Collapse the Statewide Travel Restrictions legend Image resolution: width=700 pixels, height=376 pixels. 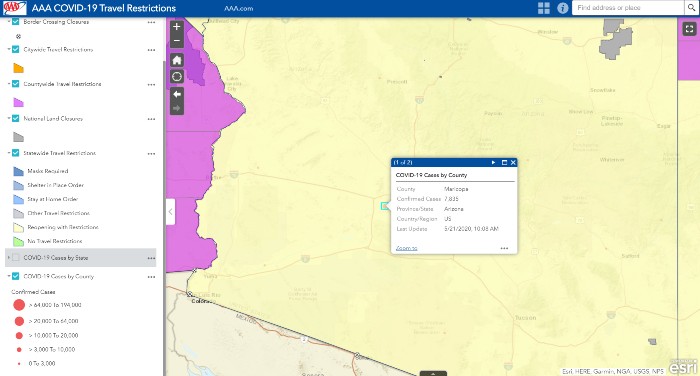pyautogui.click(x=8, y=153)
